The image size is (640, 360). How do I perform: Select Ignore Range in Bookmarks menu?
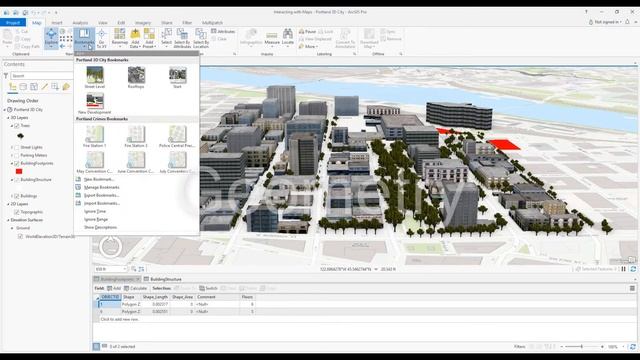pos(96,219)
